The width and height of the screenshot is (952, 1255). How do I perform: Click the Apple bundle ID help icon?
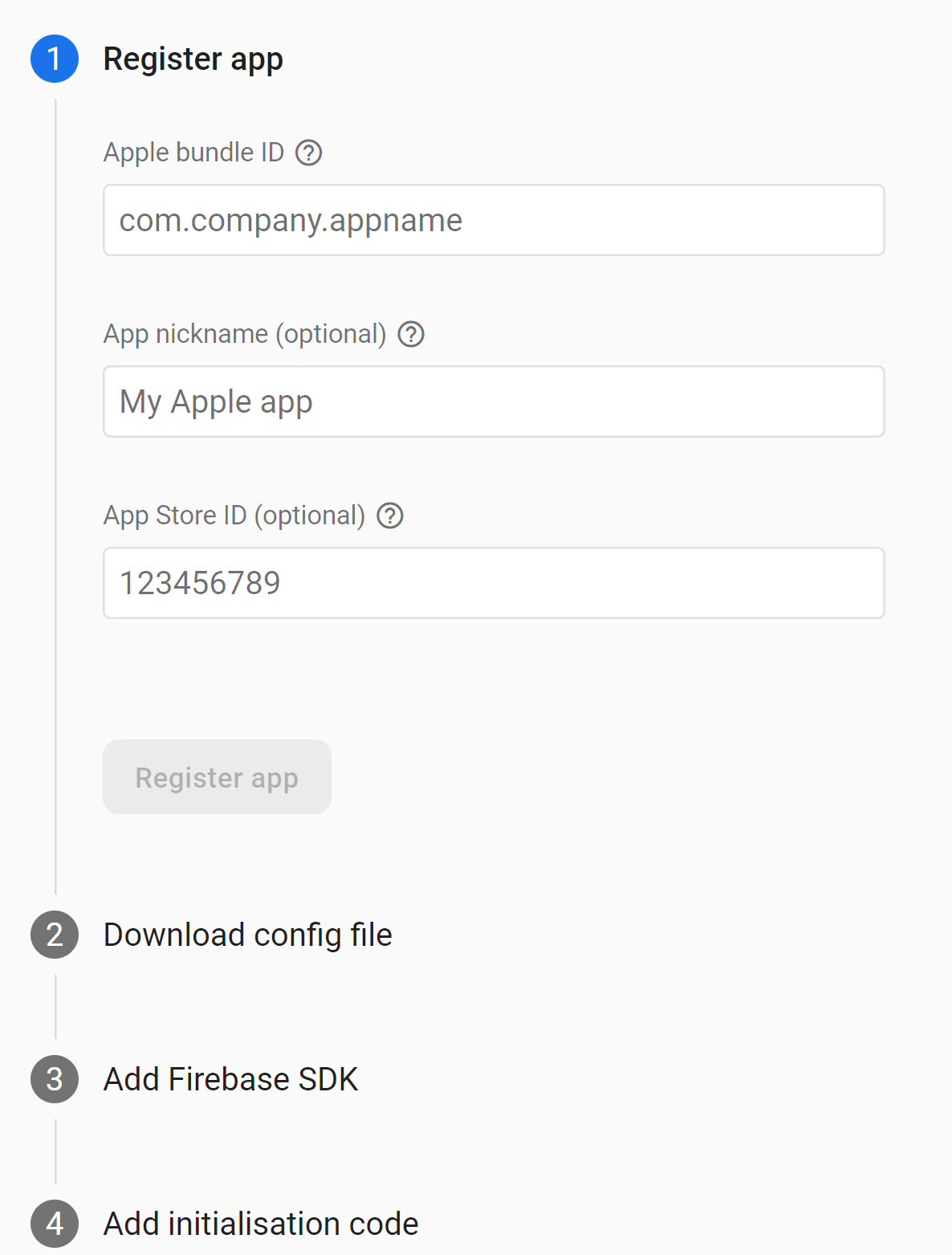tap(309, 153)
